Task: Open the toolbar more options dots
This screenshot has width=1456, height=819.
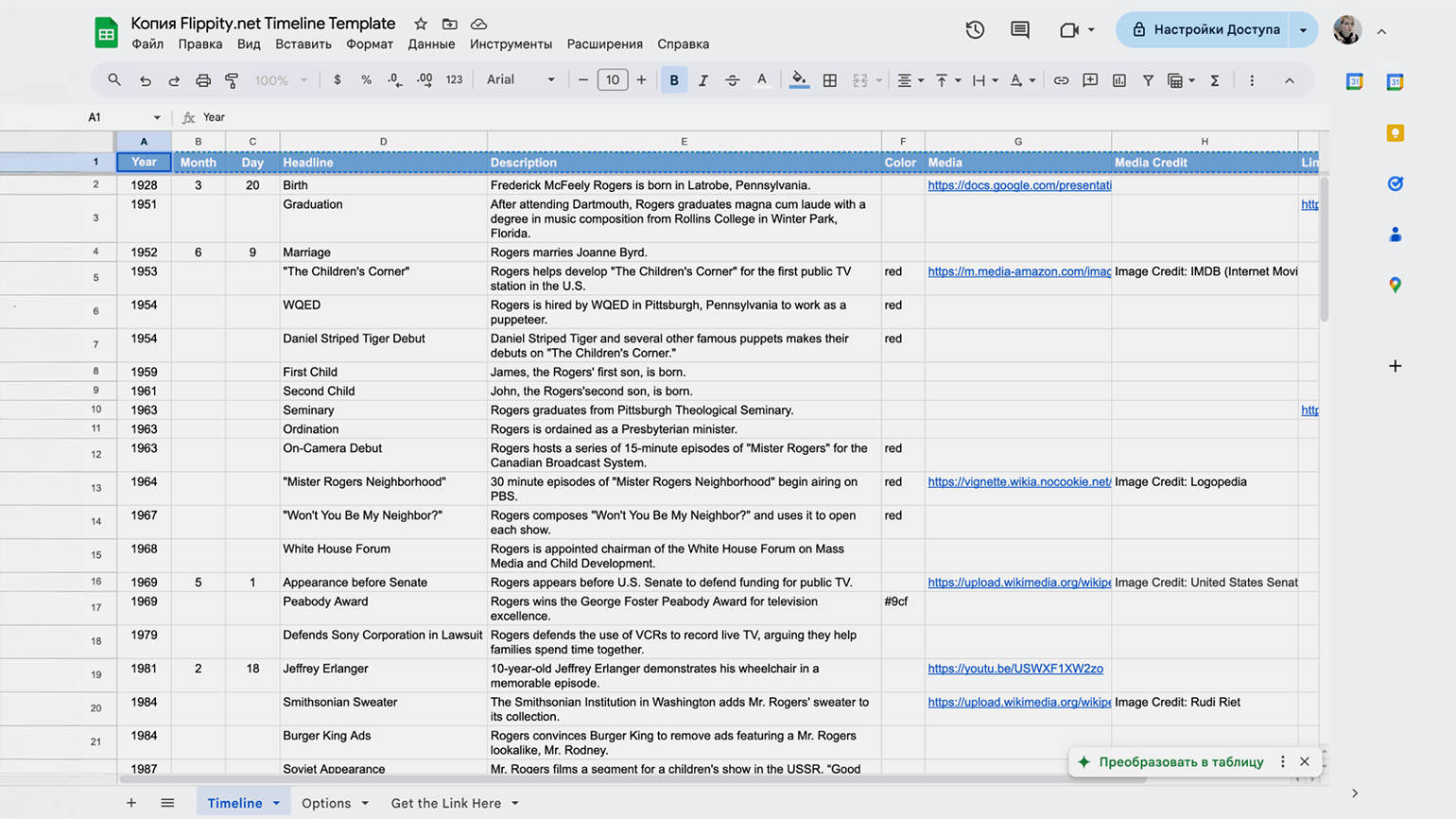Action: (1252, 80)
